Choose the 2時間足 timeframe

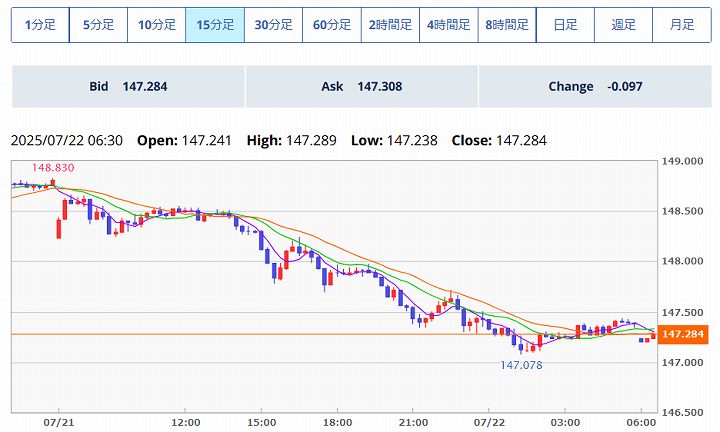point(390,25)
